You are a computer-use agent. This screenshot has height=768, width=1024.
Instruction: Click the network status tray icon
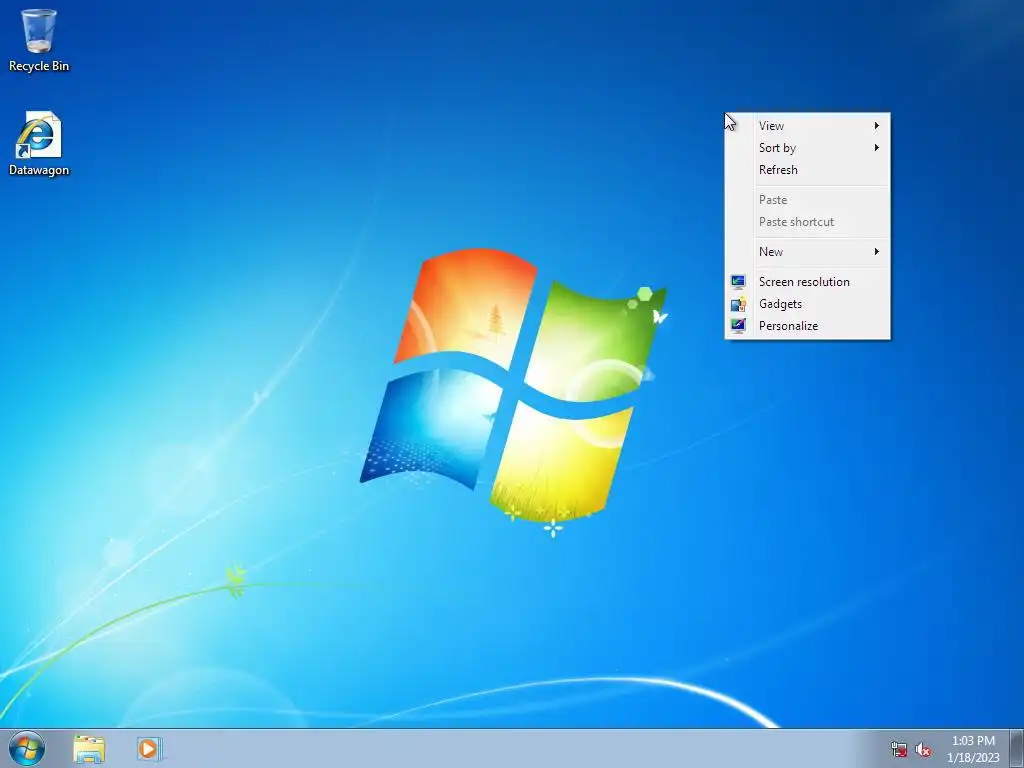point(899,749)
